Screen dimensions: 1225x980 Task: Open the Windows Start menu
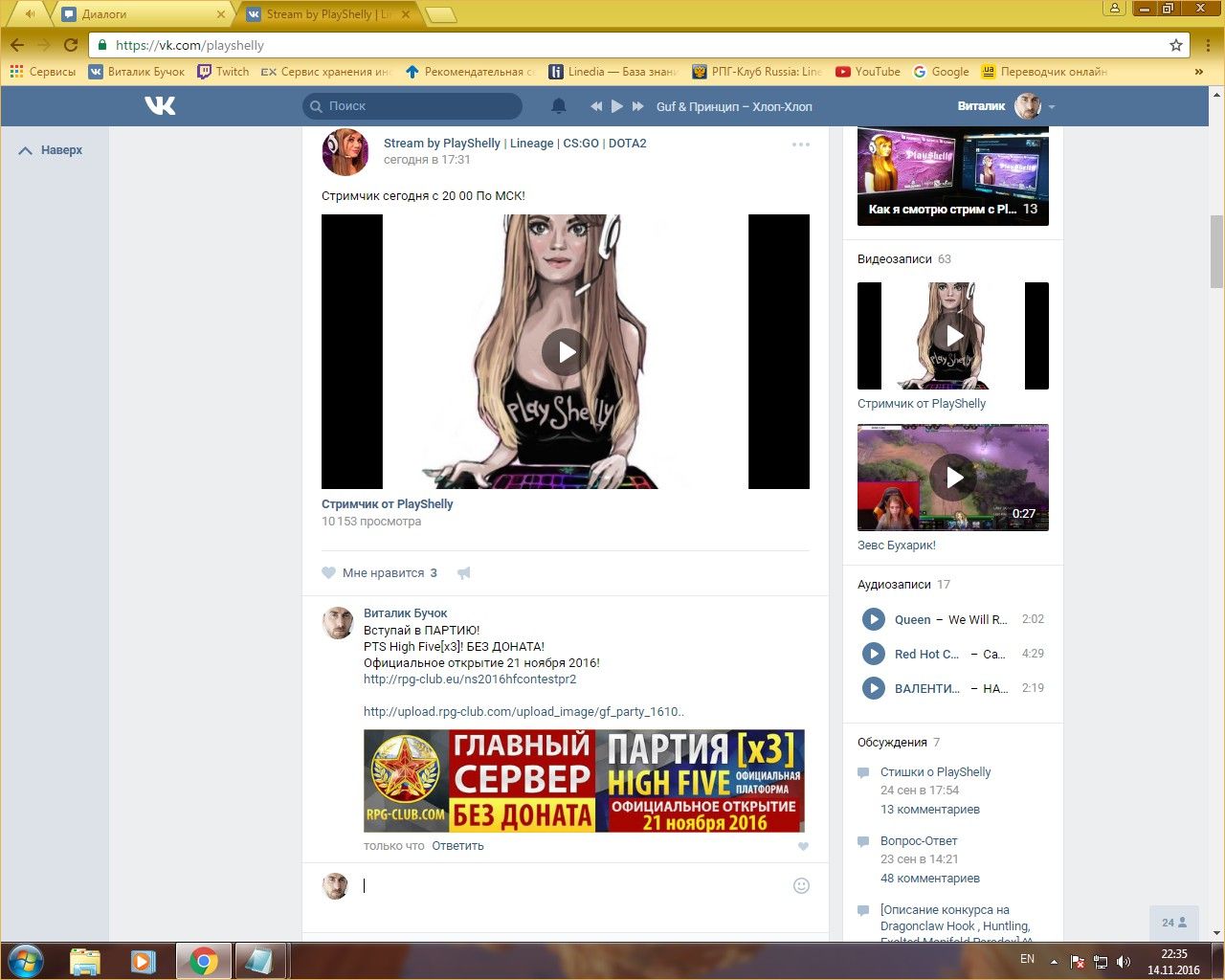[x=26, y=961]
